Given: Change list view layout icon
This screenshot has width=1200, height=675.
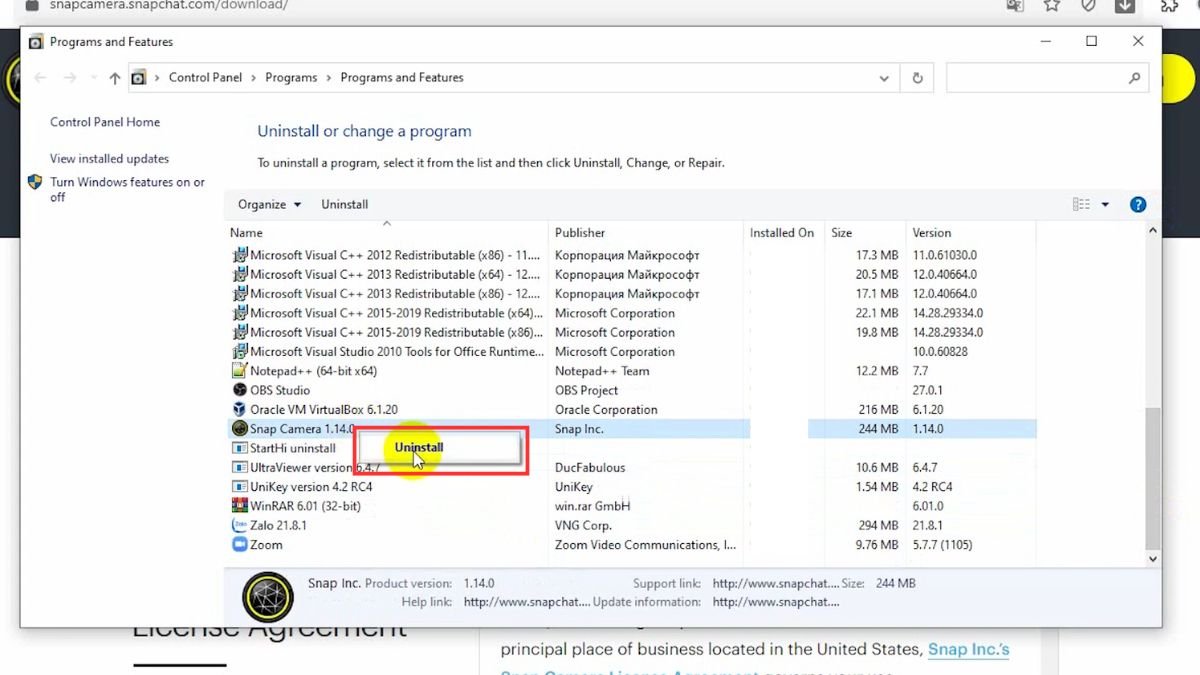Looking at the screenshot, I should coord(1081,204).
